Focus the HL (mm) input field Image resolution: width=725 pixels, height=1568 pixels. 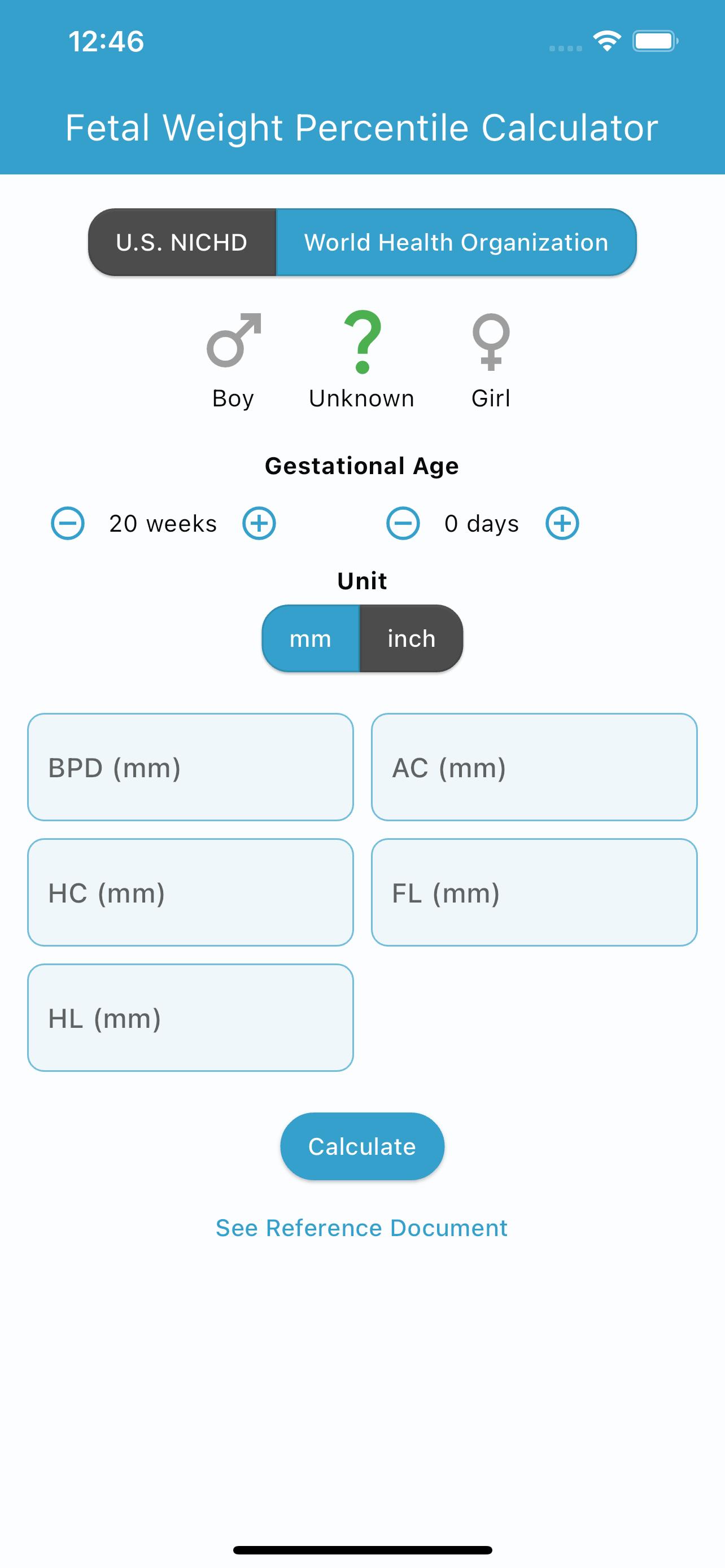point(190,1018)
